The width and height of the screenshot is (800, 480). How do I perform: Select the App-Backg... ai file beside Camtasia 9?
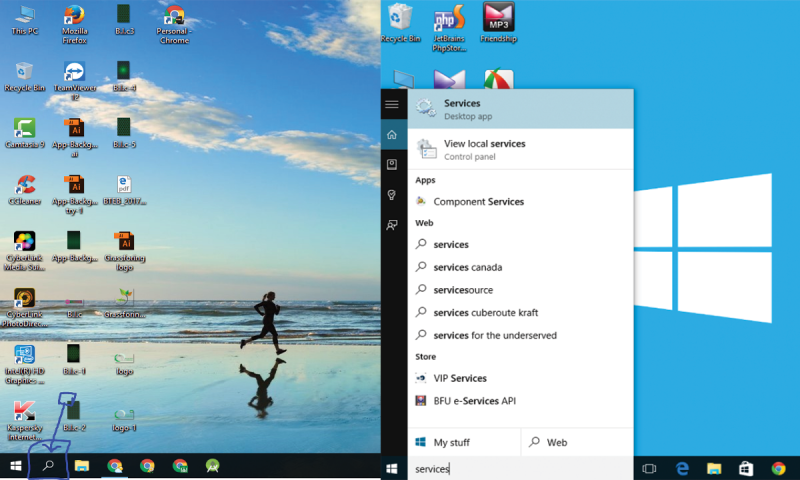click(74, 138)
